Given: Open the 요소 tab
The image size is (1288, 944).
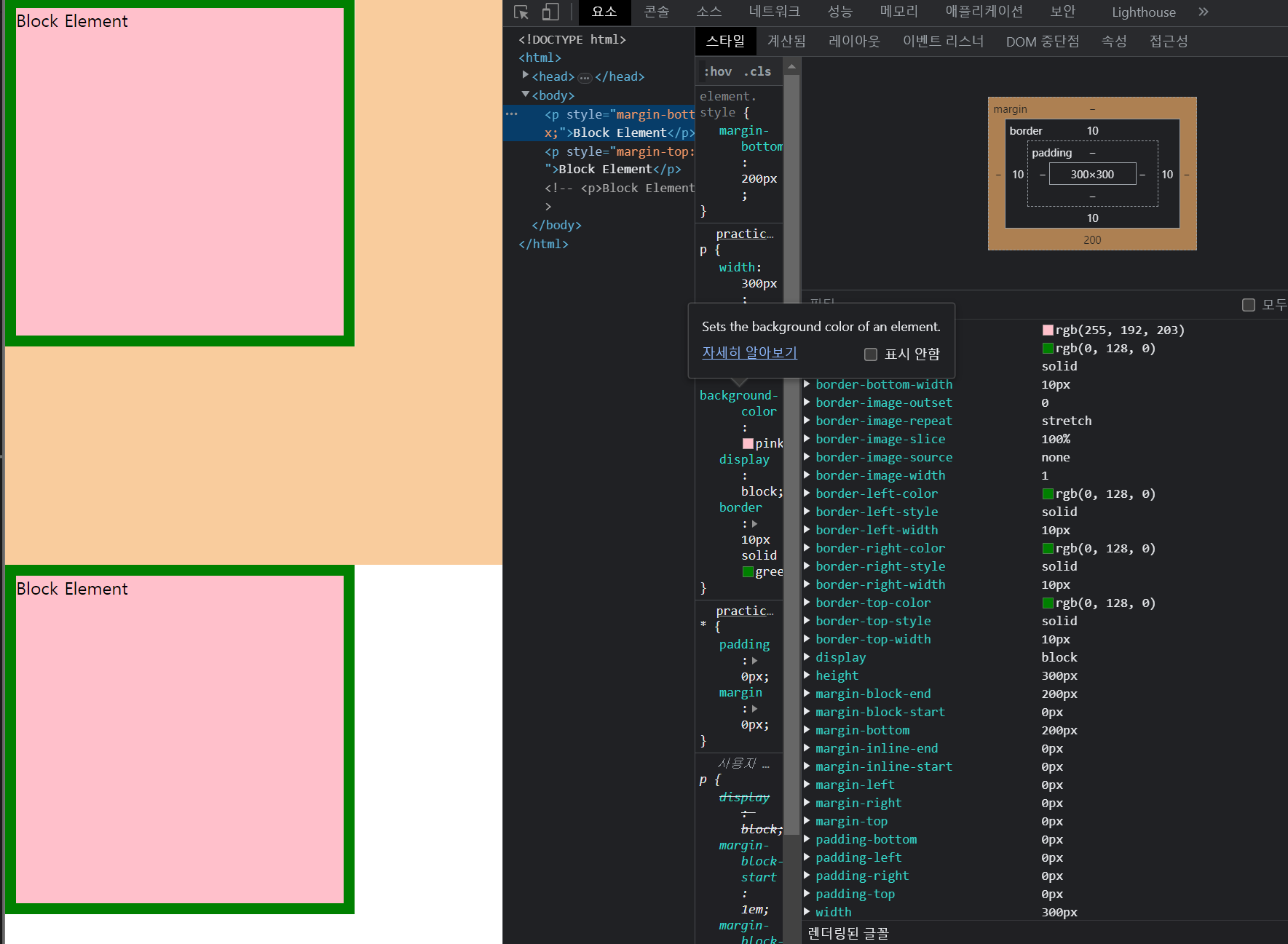Looking at the screenshot, I should pyautogui.click(x=604, y=12).
